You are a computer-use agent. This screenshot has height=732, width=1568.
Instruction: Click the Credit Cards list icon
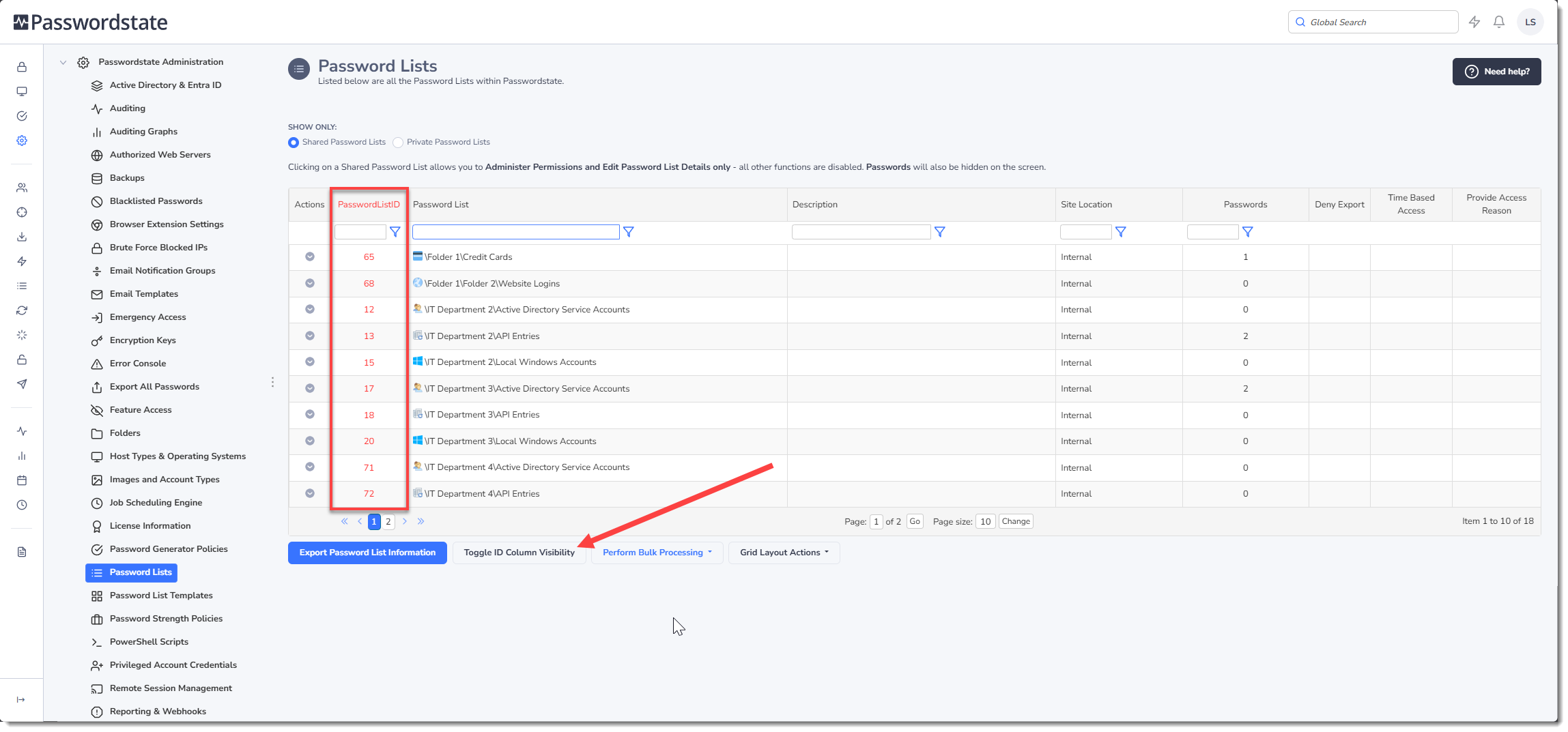click(x=418, y=256)
